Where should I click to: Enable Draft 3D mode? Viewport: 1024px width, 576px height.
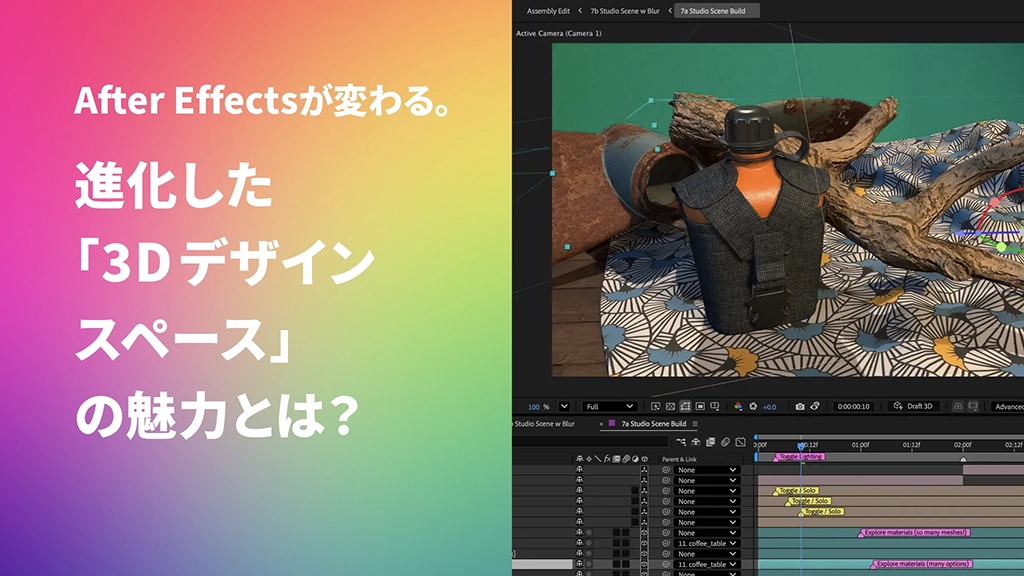click(920, 406)
